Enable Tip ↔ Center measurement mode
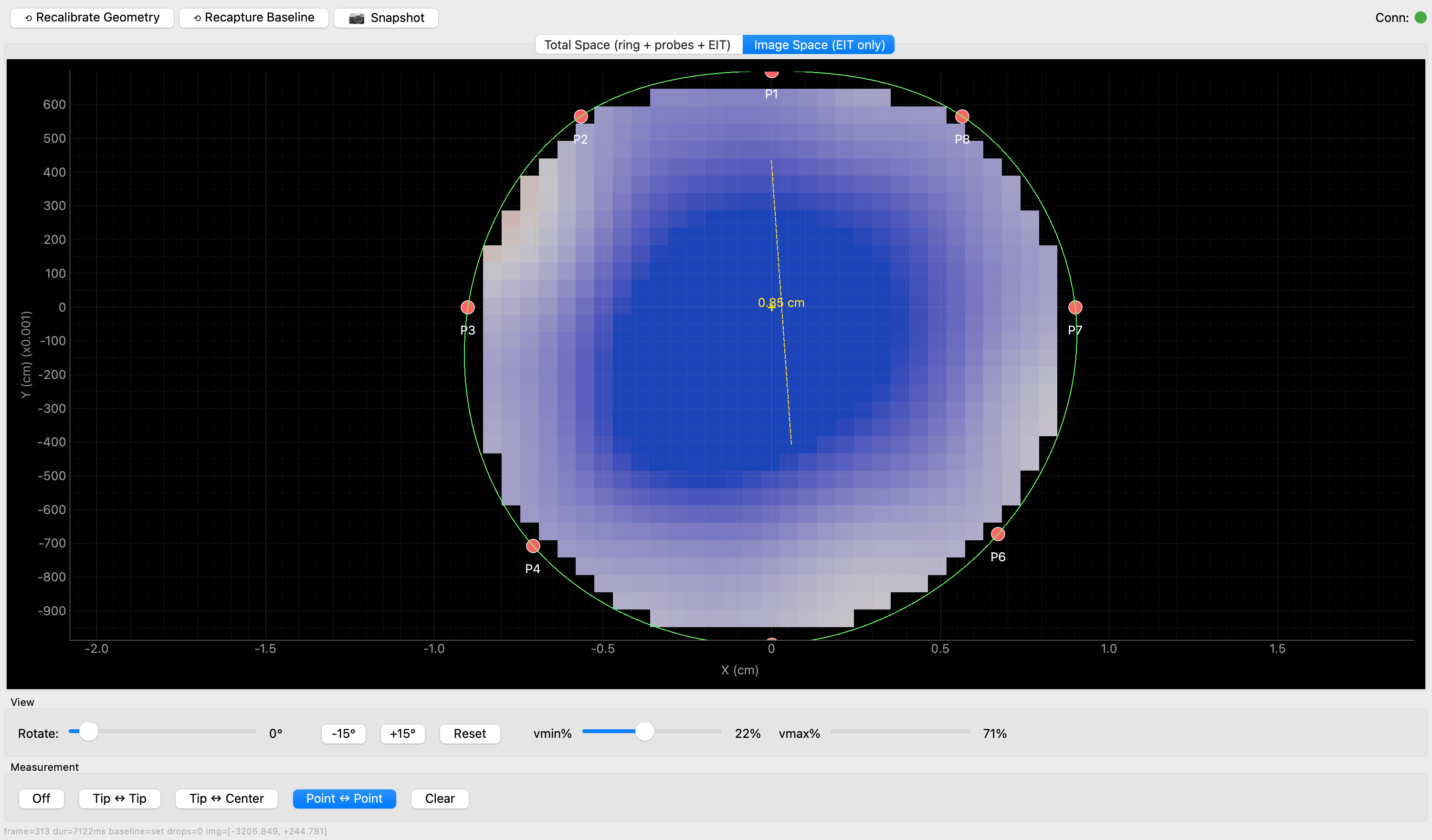 pos(226,798)
